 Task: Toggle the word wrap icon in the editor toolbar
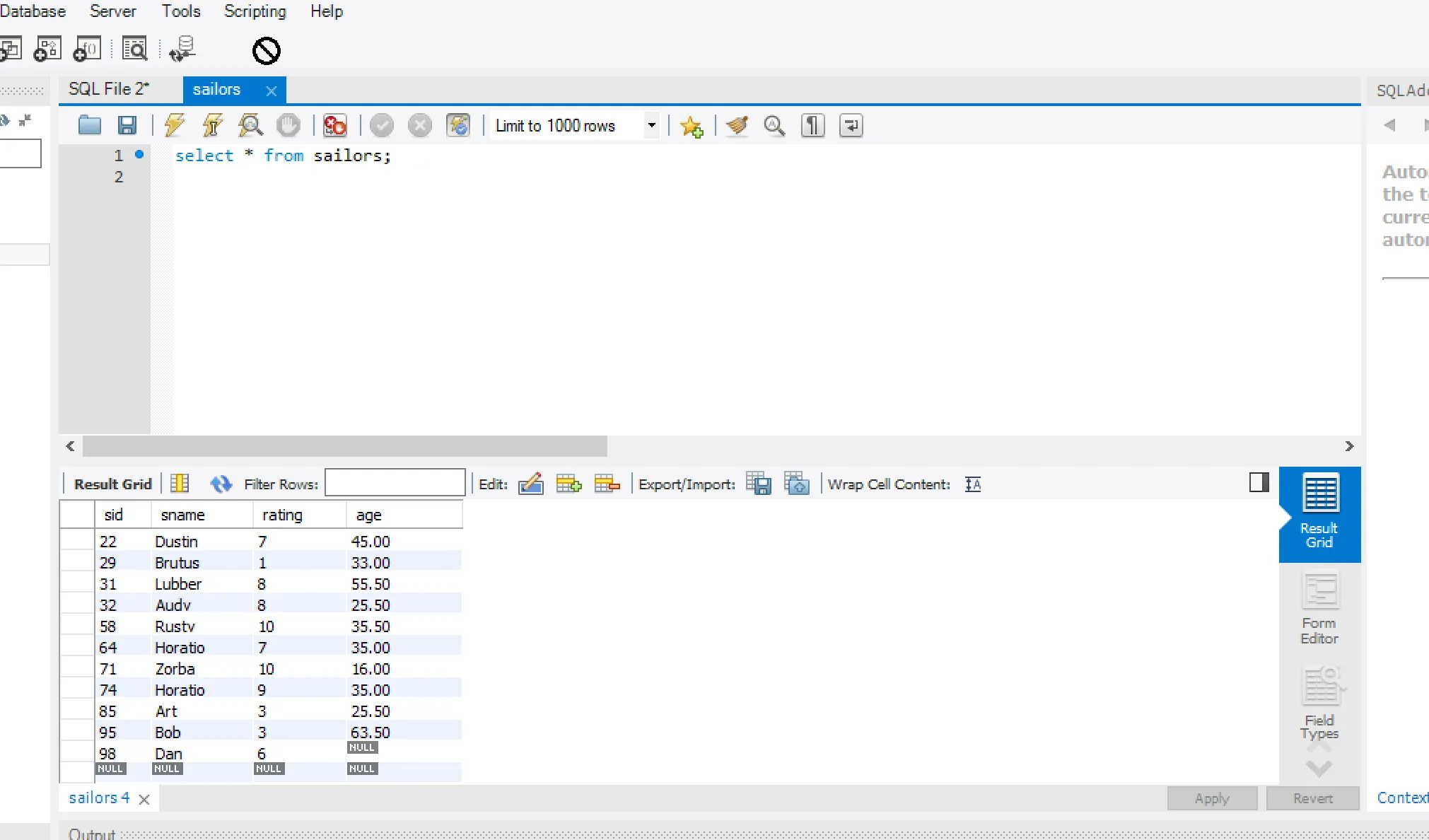851,126
